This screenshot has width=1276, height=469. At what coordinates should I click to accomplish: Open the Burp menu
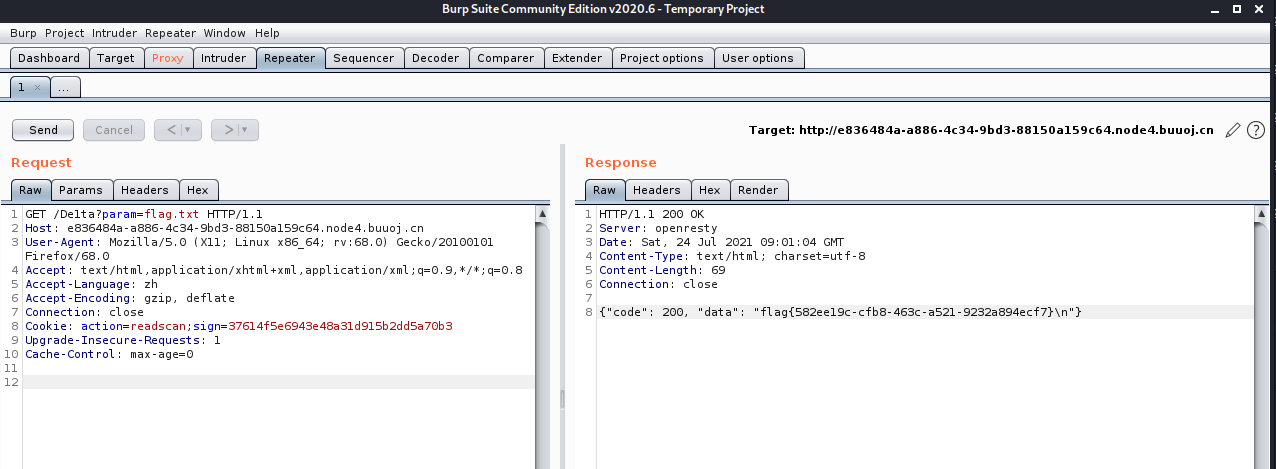pos(23,33)
